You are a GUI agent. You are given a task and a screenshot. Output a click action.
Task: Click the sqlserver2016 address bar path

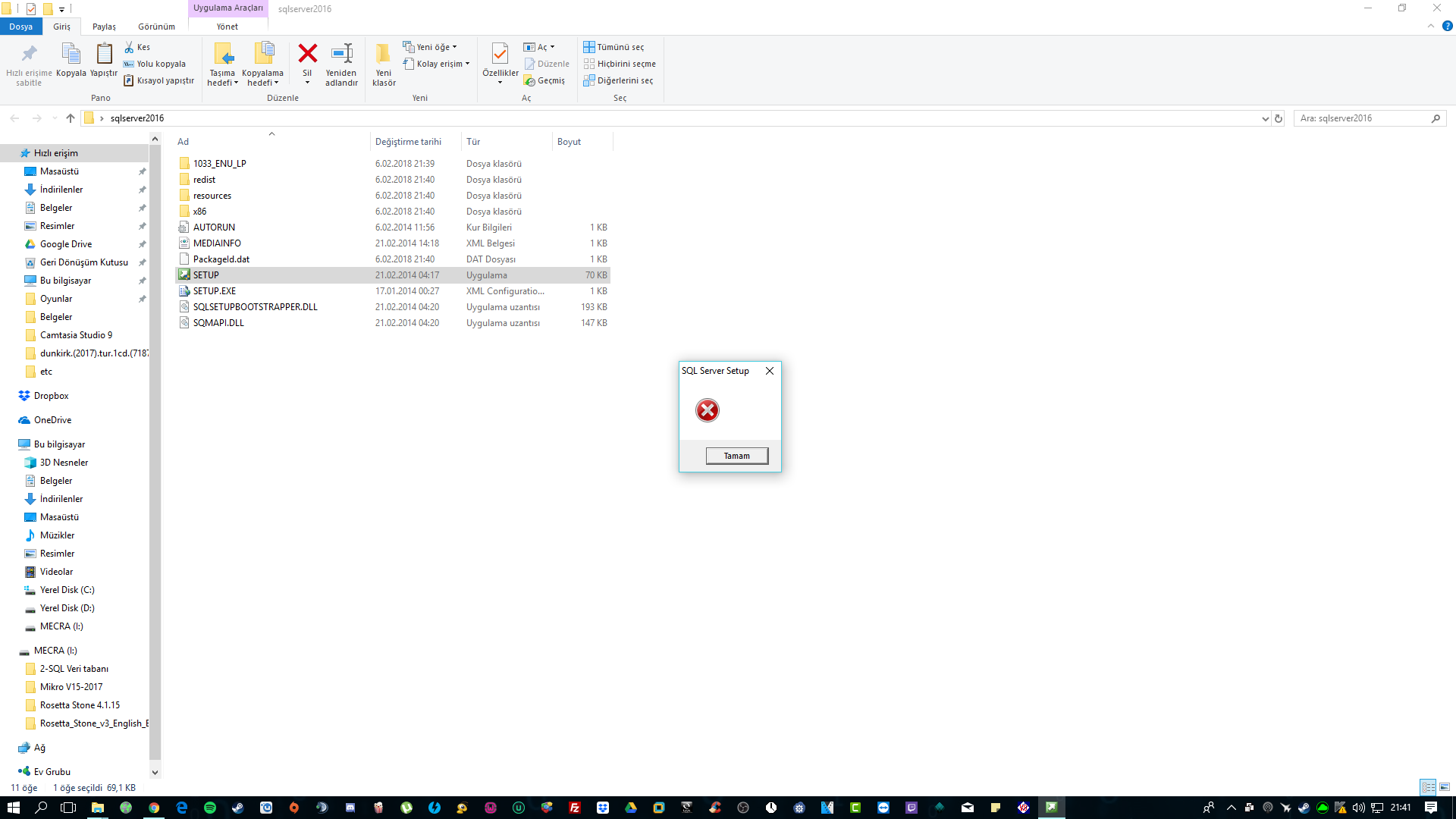tap(136, 118)
